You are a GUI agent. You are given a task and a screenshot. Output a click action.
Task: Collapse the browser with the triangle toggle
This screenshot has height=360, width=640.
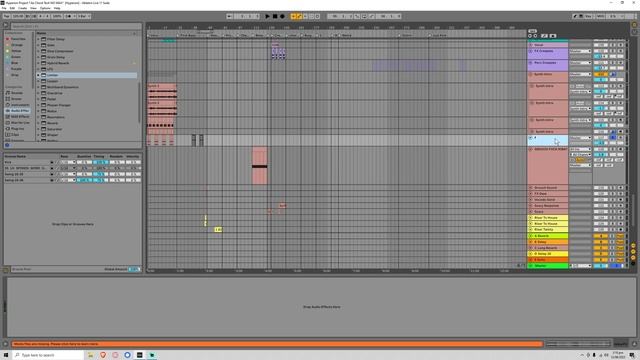click(x=6, y=25)
